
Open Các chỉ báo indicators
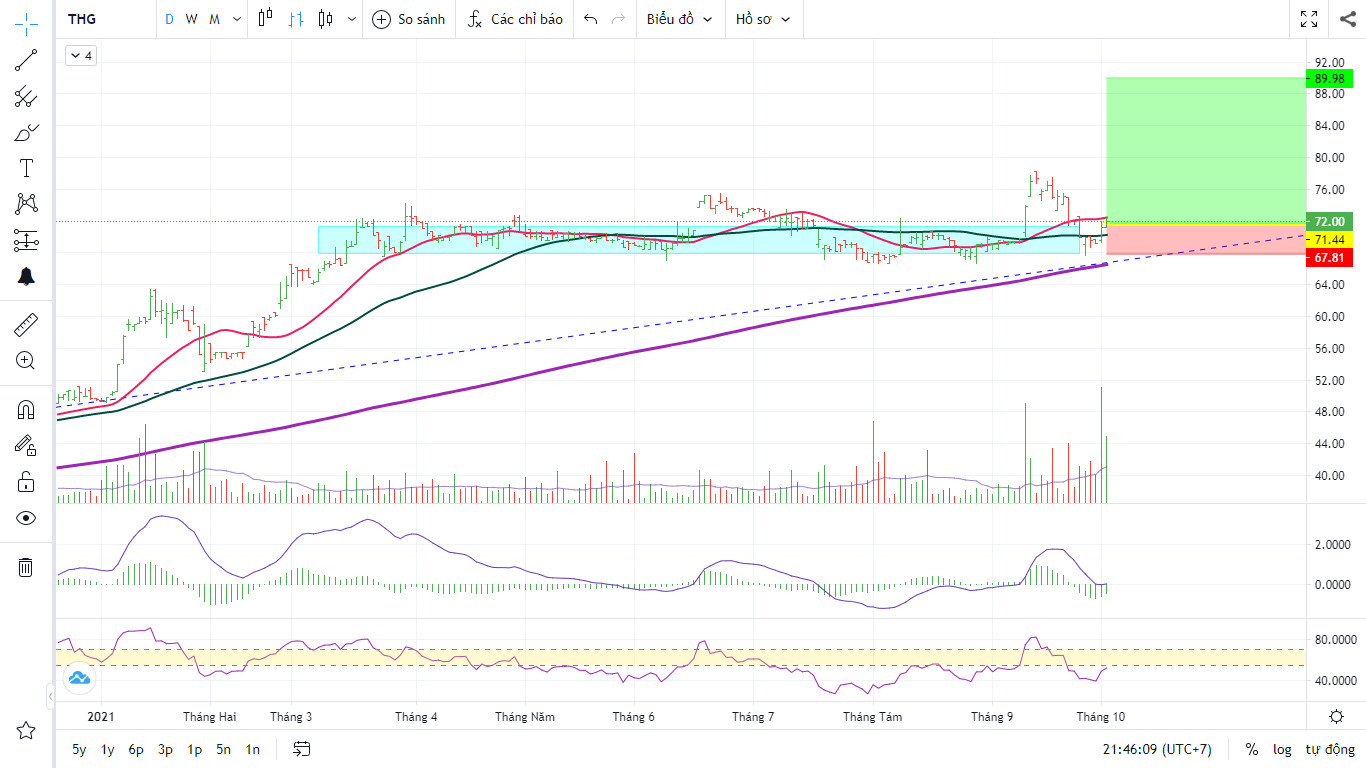tap(515, 19)
